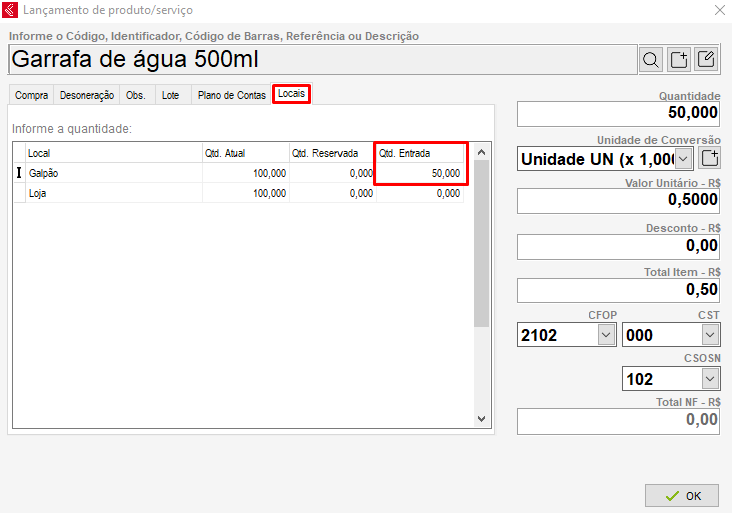The width and height of the screenshot is (732, 513).
Task: Close the Lançamento de produto/serviço window
Action: pos(719,10)
